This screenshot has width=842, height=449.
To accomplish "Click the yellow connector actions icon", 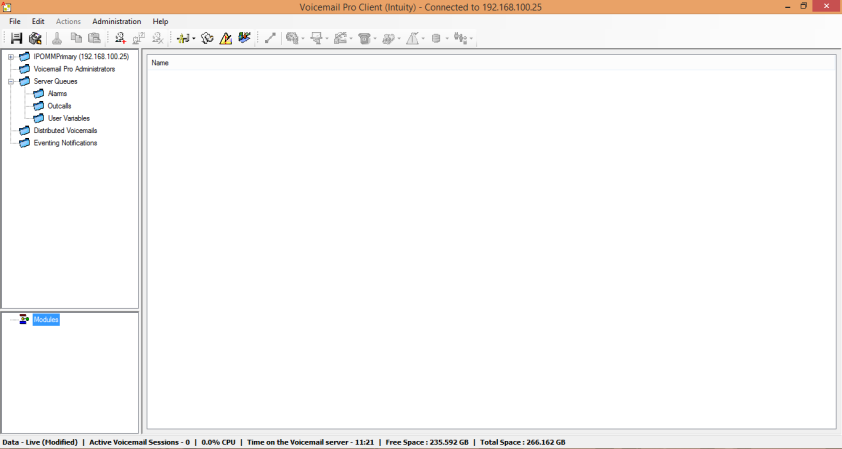I will pyautogui.click(x=183, y=38).
